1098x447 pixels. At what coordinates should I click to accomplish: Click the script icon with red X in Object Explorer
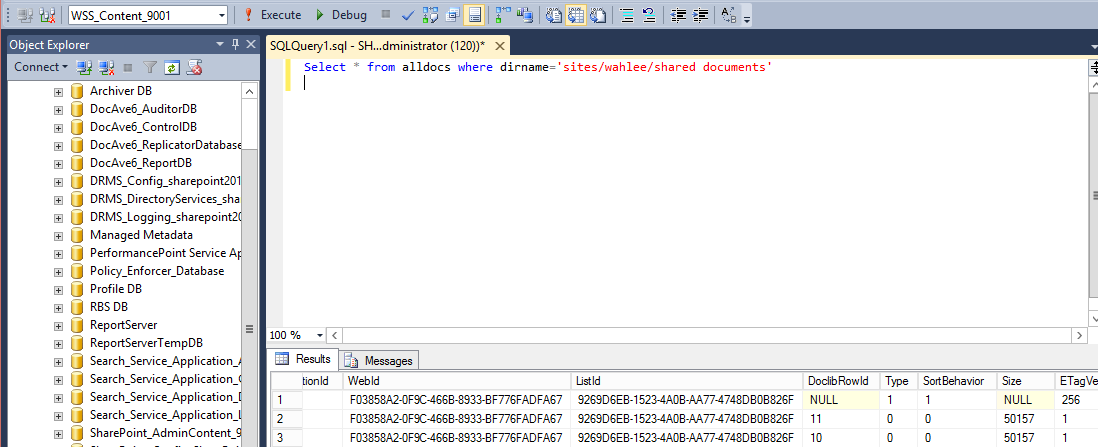click(194, 67)
